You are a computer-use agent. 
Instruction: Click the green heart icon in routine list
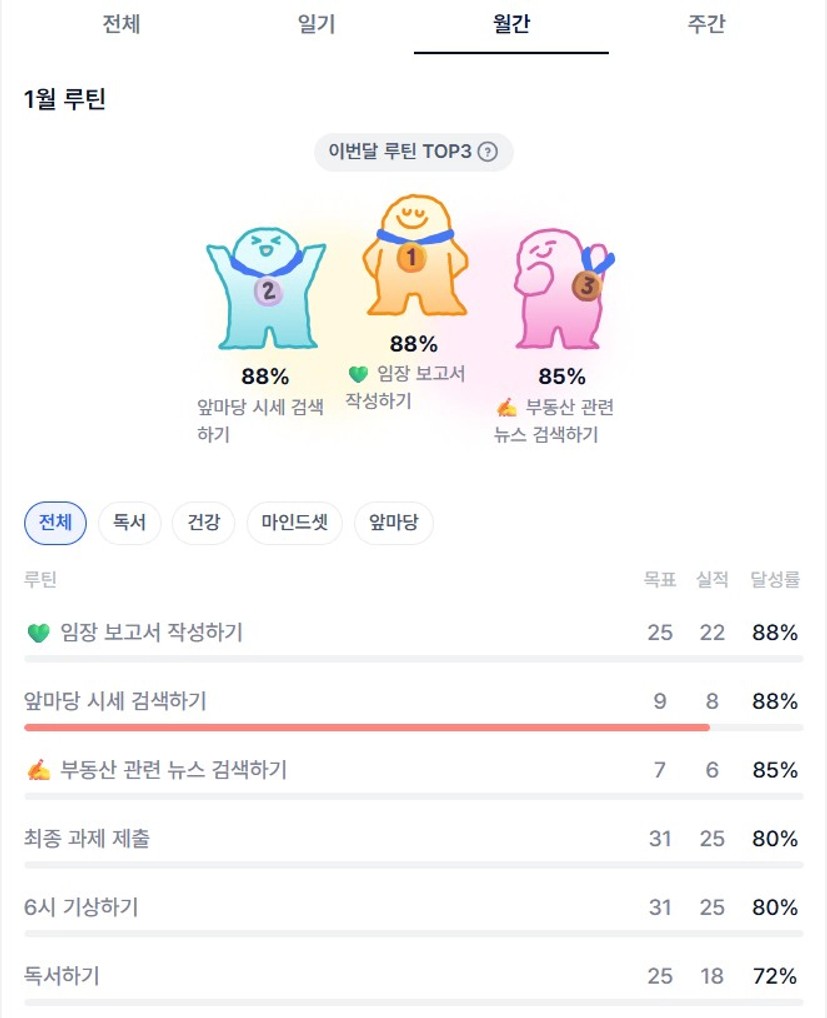pos(38,633)
